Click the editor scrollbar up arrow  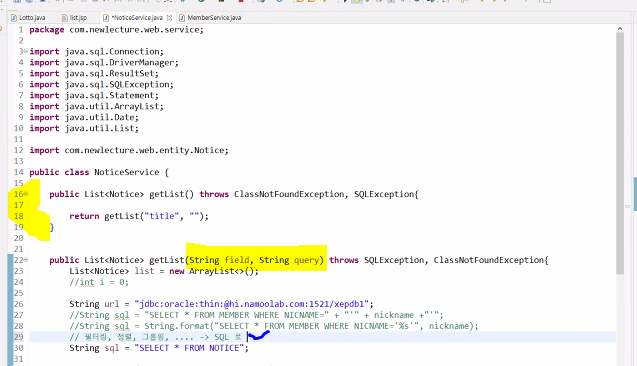click(620, 28)
